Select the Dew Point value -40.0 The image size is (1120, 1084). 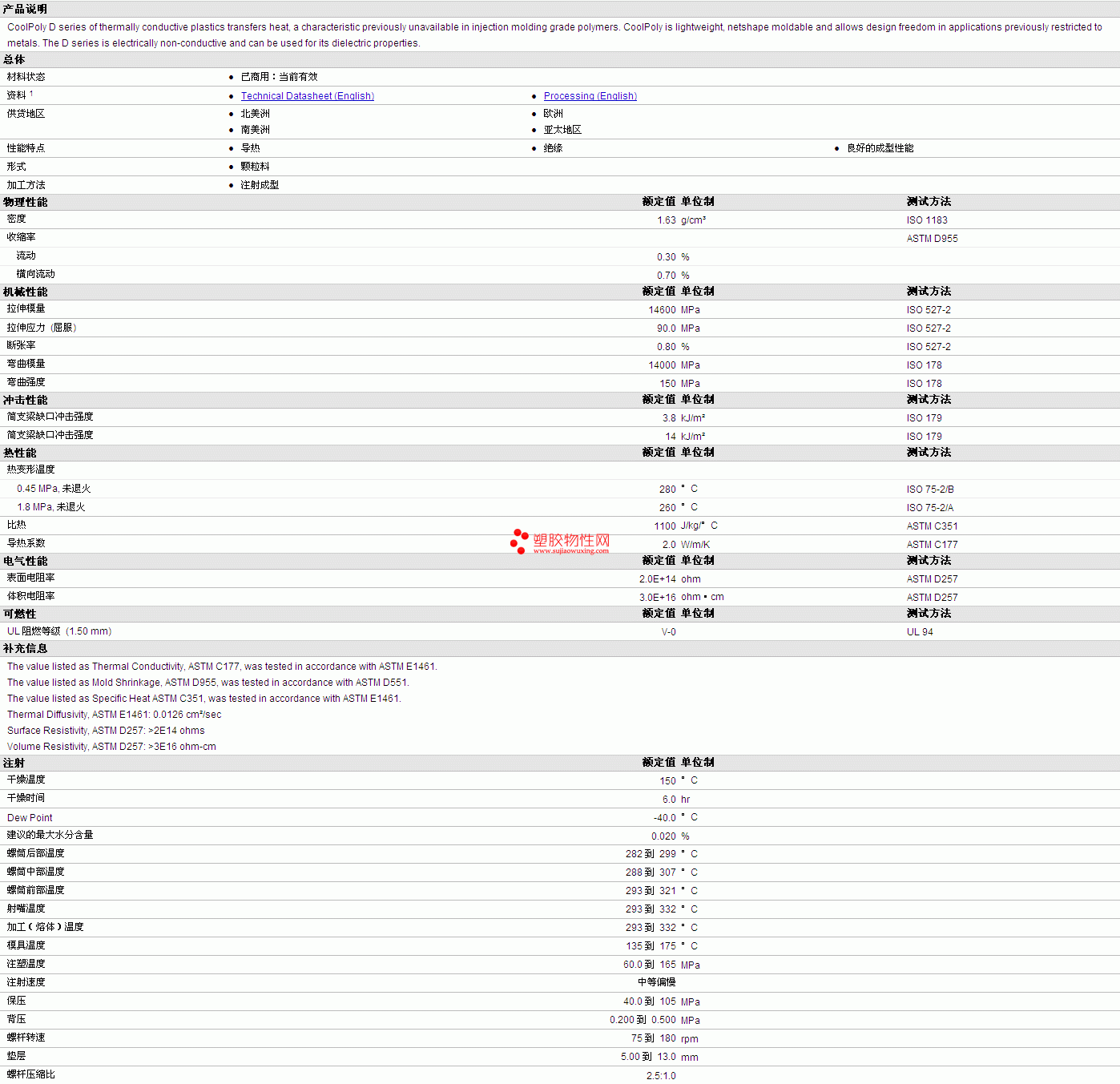coord(665,818)
